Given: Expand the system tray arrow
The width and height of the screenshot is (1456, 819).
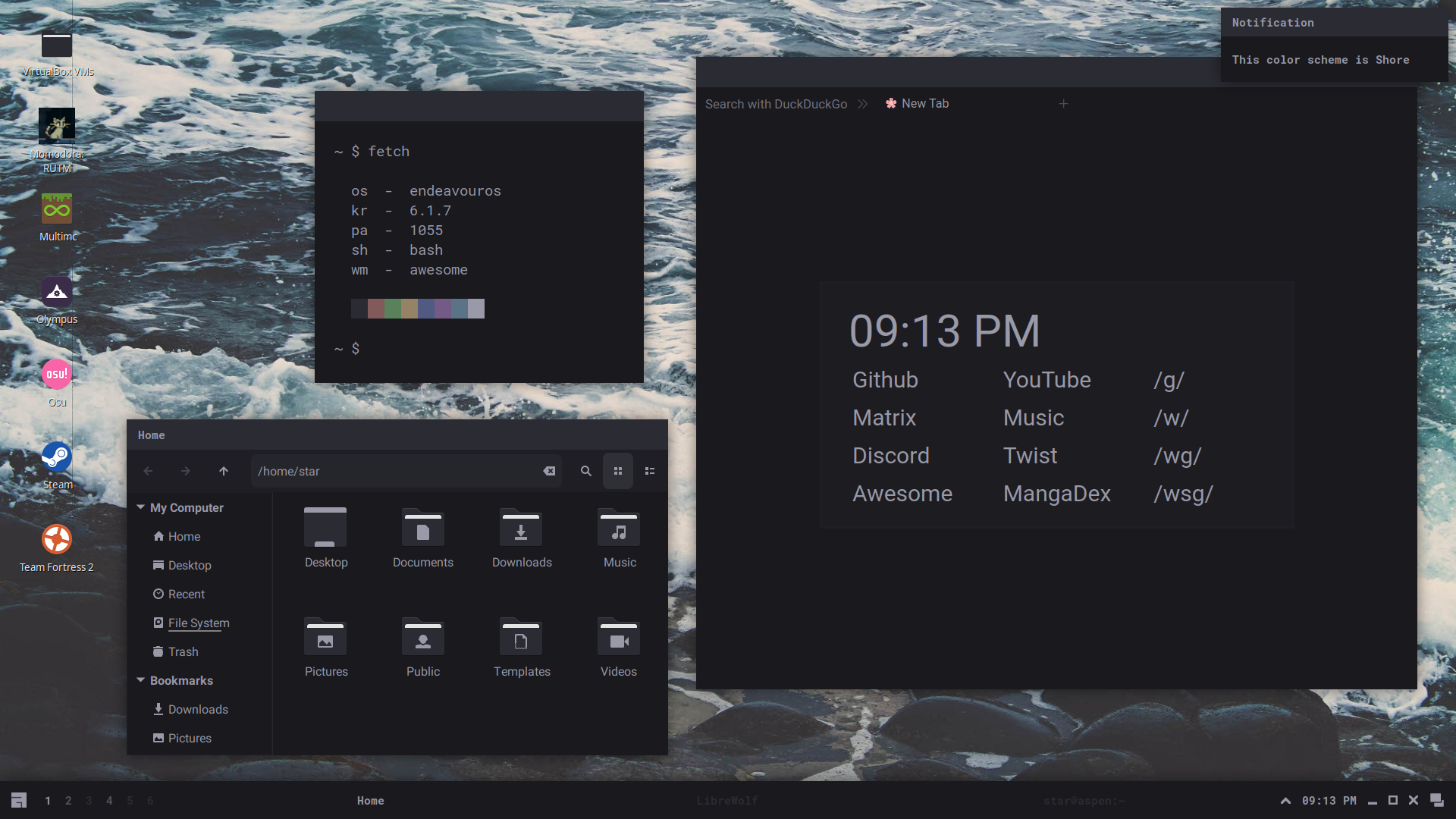Looking at the screenshot, I should tap(1285, 801).
